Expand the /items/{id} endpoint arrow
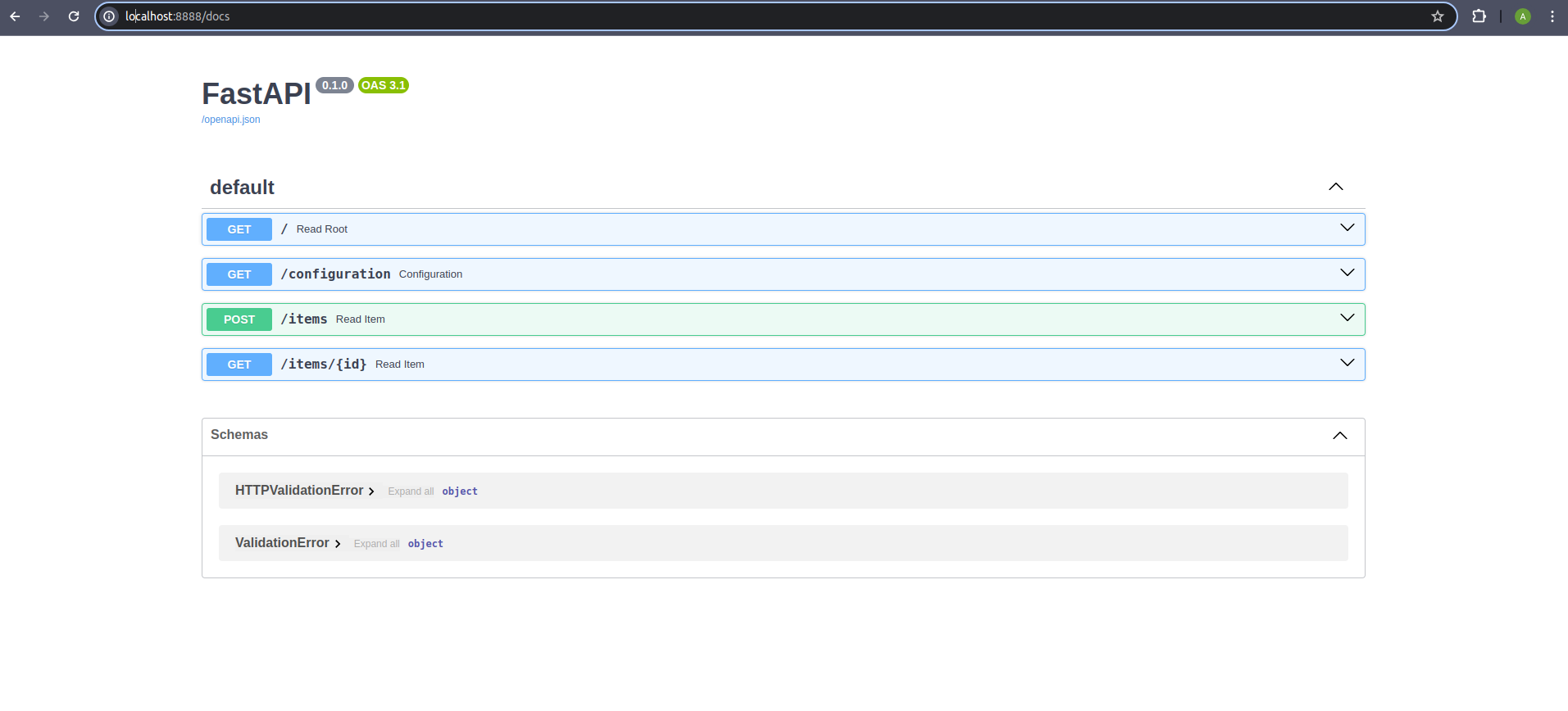1568x711 pixels. 1348,363
